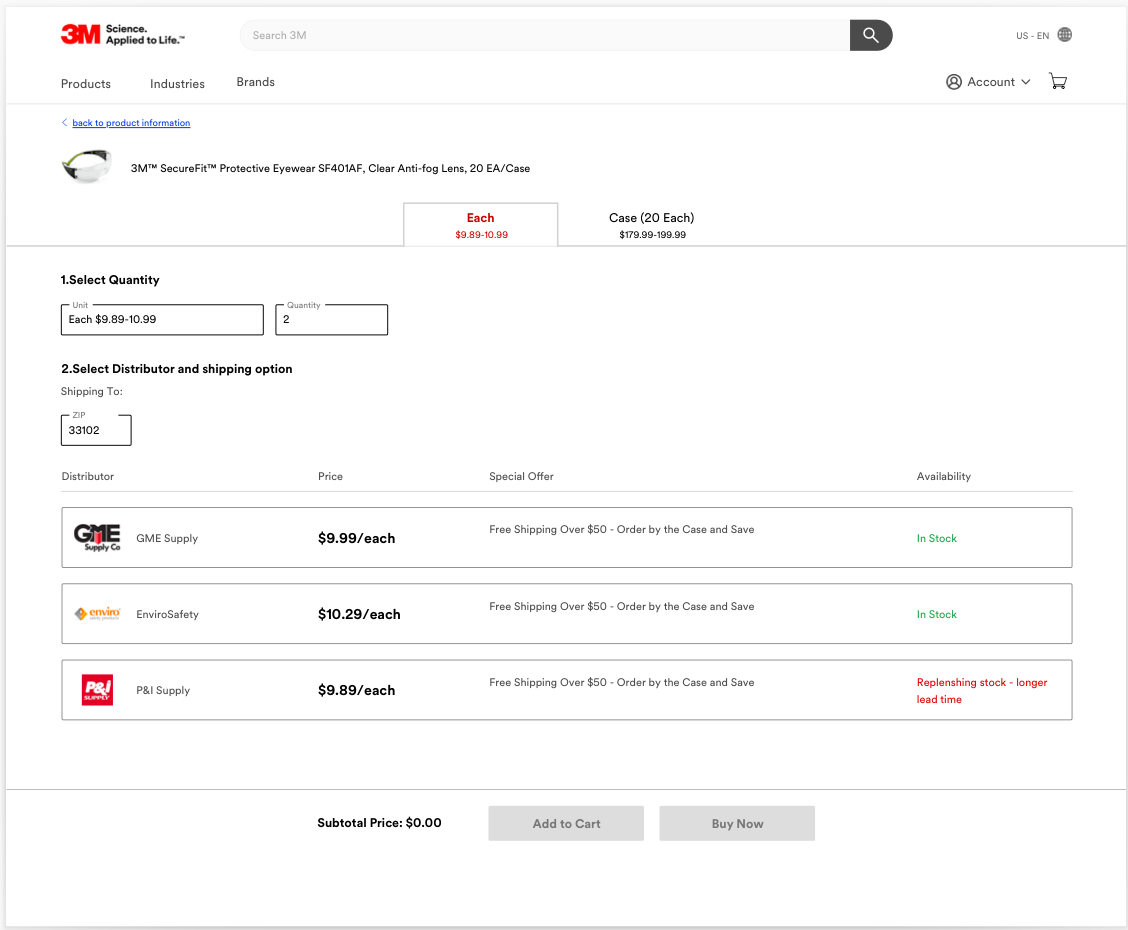This screenshot has height=930, width=1128.
Task: Click GME Supply's Free Shipping Over $50 offer
Action: pyautogui.click(x=622, y=529)
